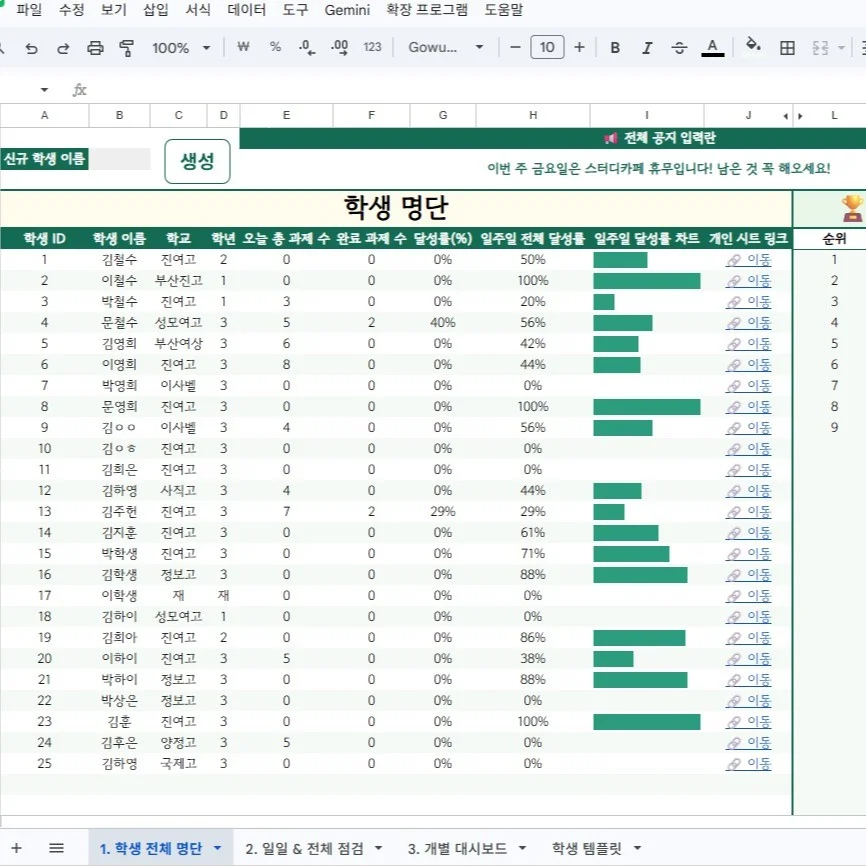Click the announcement text about 스터디카페 휴무

pyautogui.click(x=658, y=168)
